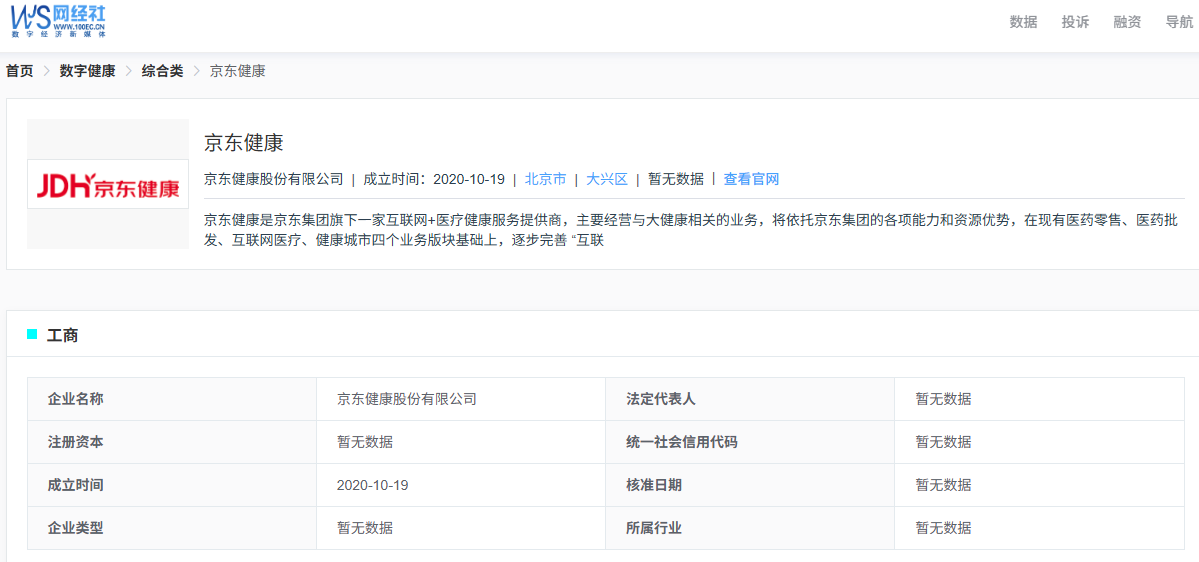Click the 统一社会信用代码 label cell
The width and height of the screenshot is (1199, 562).
tap(750, 442)
